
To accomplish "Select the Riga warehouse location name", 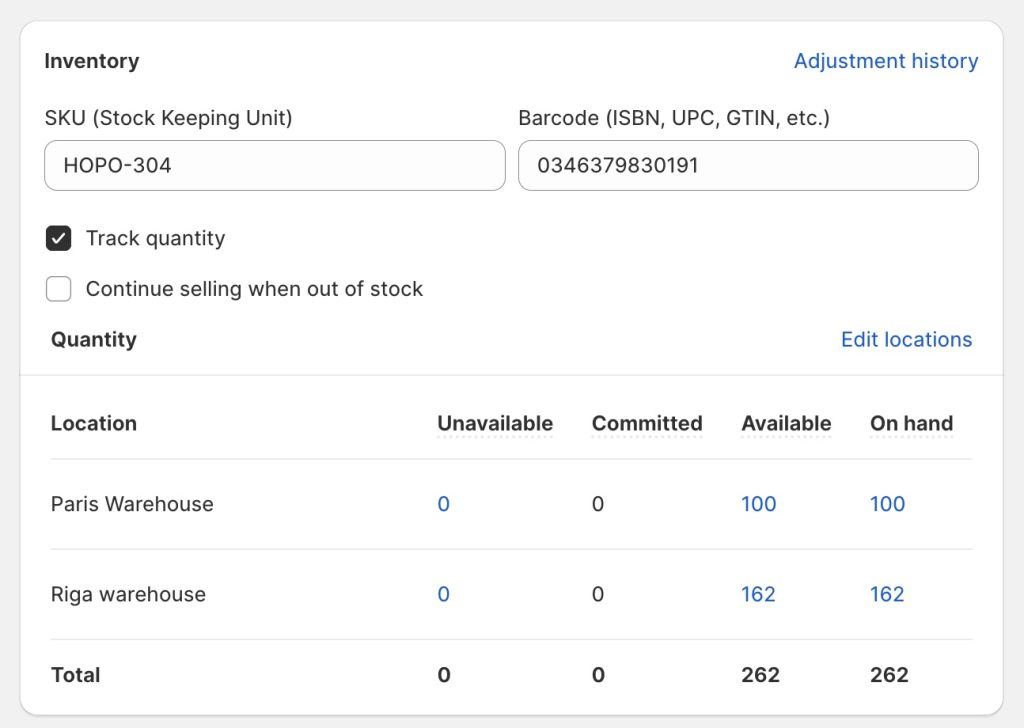I will pos(128,594).
